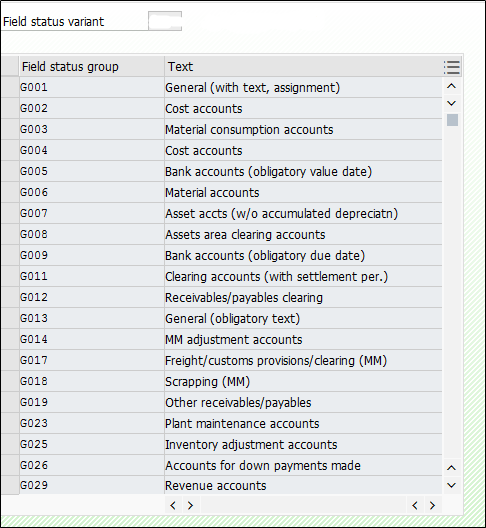The width and height of the screenshot is (486, 528).
Task: Click the select-all corner cell of table
Action: [10, 67]
